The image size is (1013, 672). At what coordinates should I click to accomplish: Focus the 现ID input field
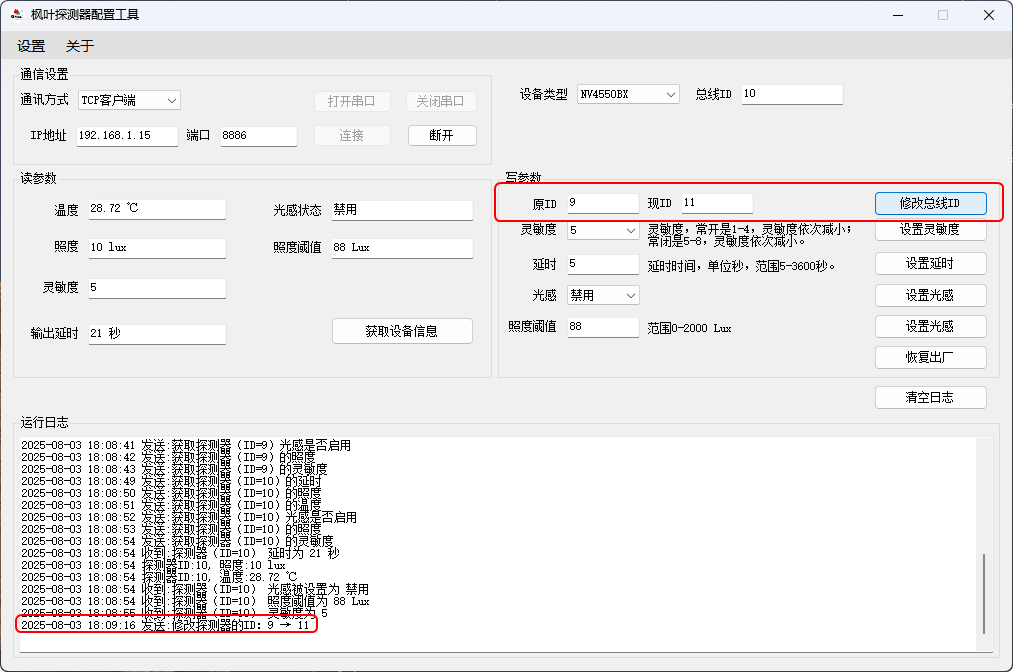tap(717, 203)
